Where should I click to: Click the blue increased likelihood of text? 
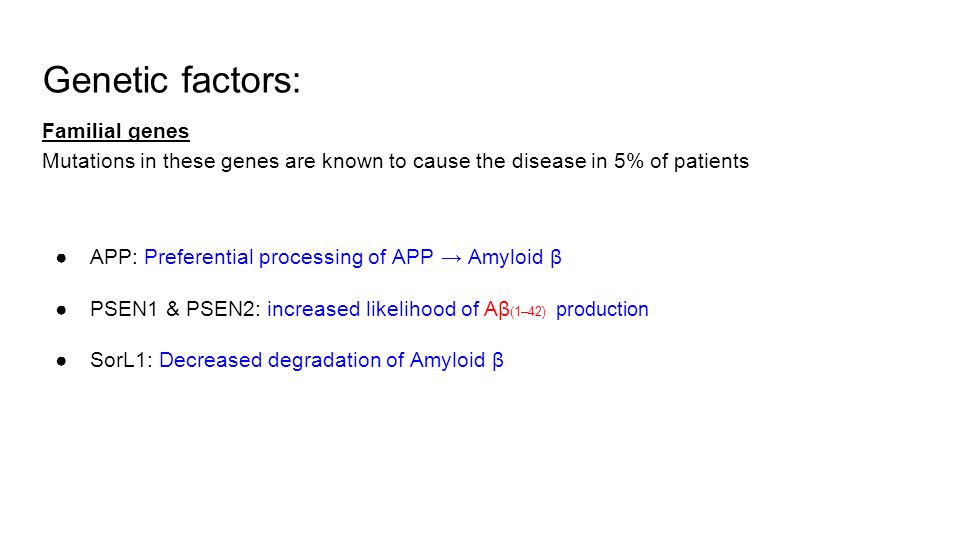click(x=373, y=309)
